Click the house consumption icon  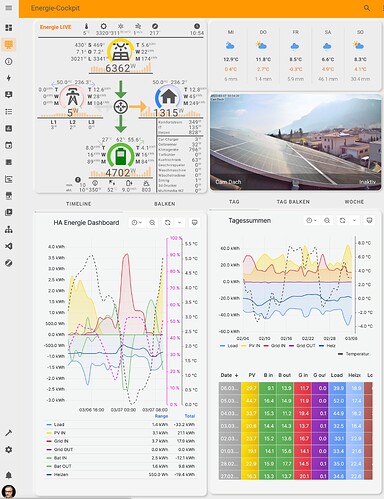tap(168, 97)
